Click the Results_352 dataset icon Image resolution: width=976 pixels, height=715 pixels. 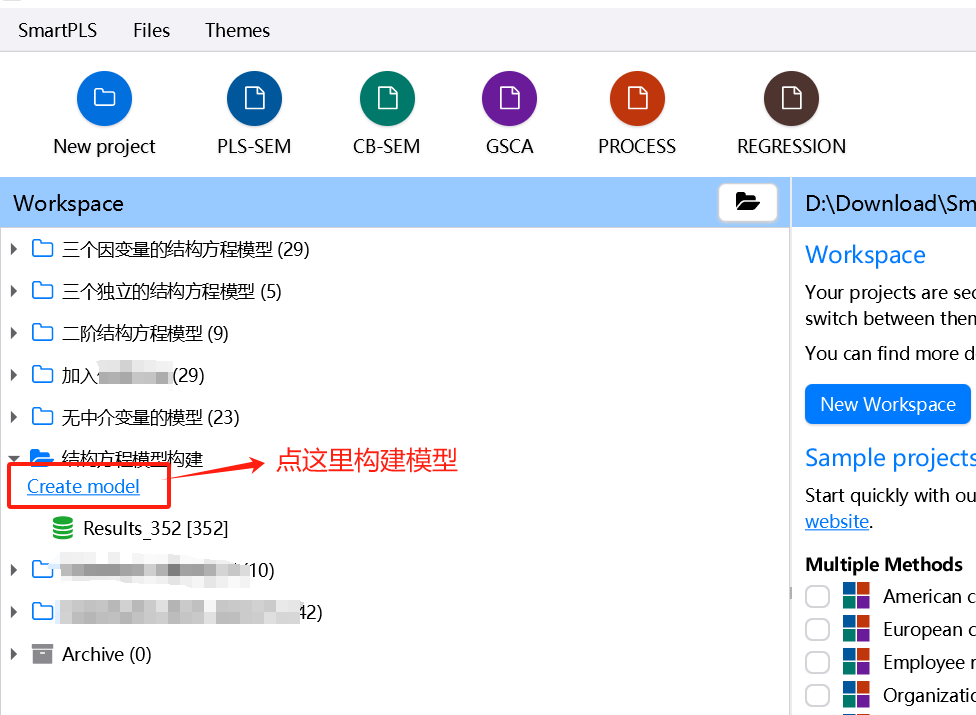(x=63, y=528)
